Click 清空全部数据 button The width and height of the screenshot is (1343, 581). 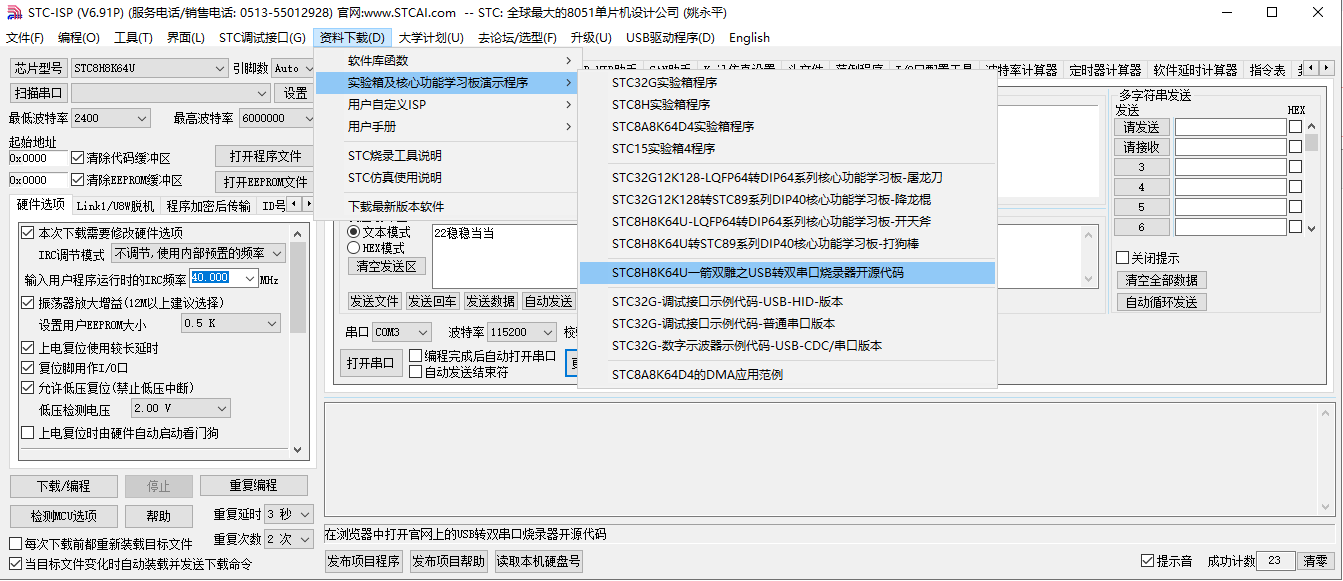click(x=1161, y=280)
